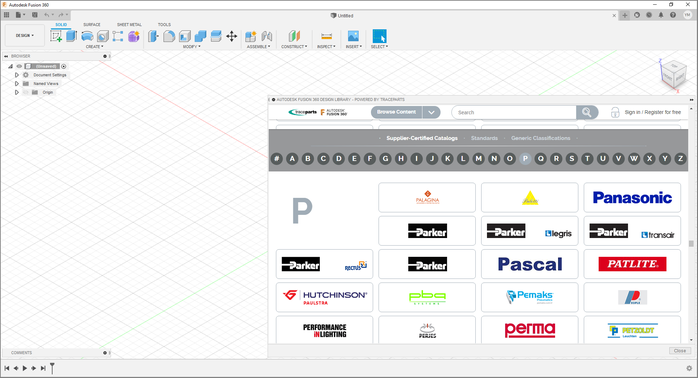Viewport: 698px width, 378px height.
Task: Open the Panasonic supplier catalog
Action: (x=632, y=197)
